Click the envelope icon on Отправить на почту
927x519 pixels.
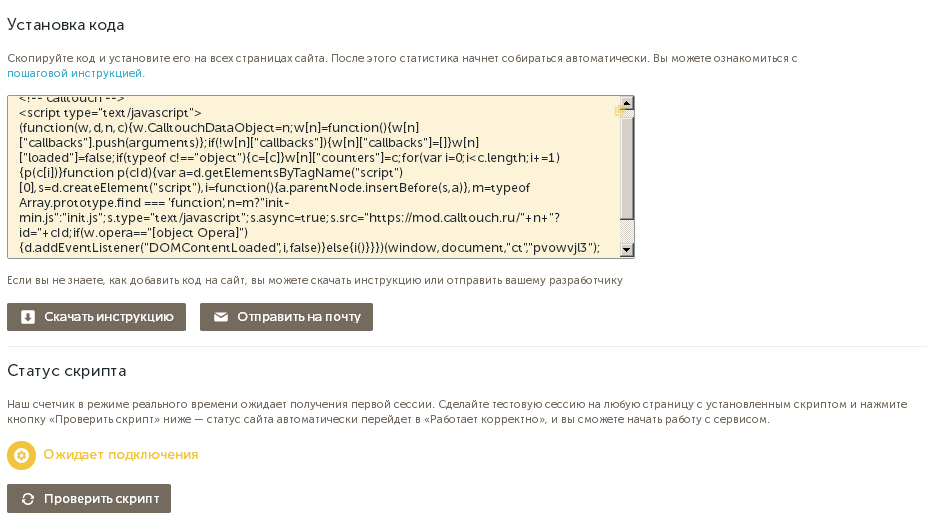(221, 317)
